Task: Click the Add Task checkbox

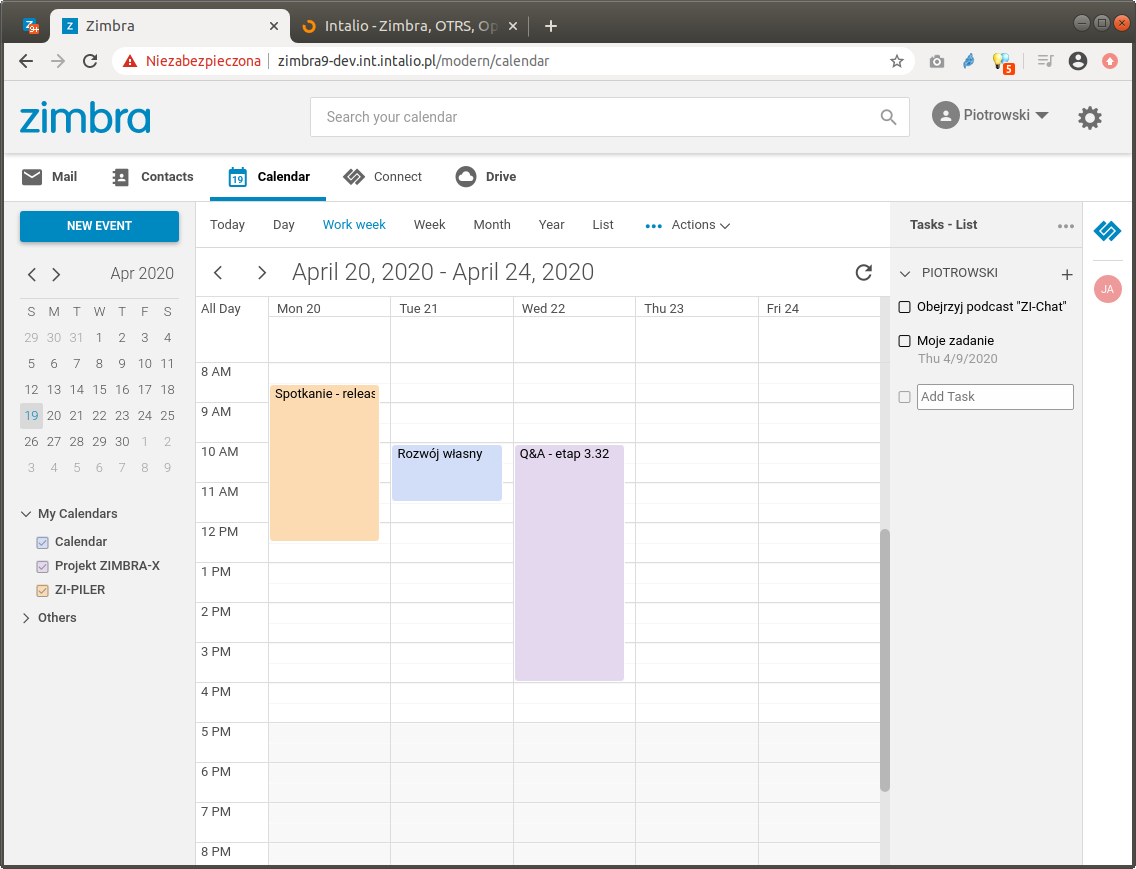Action: (x=904, y=396)
